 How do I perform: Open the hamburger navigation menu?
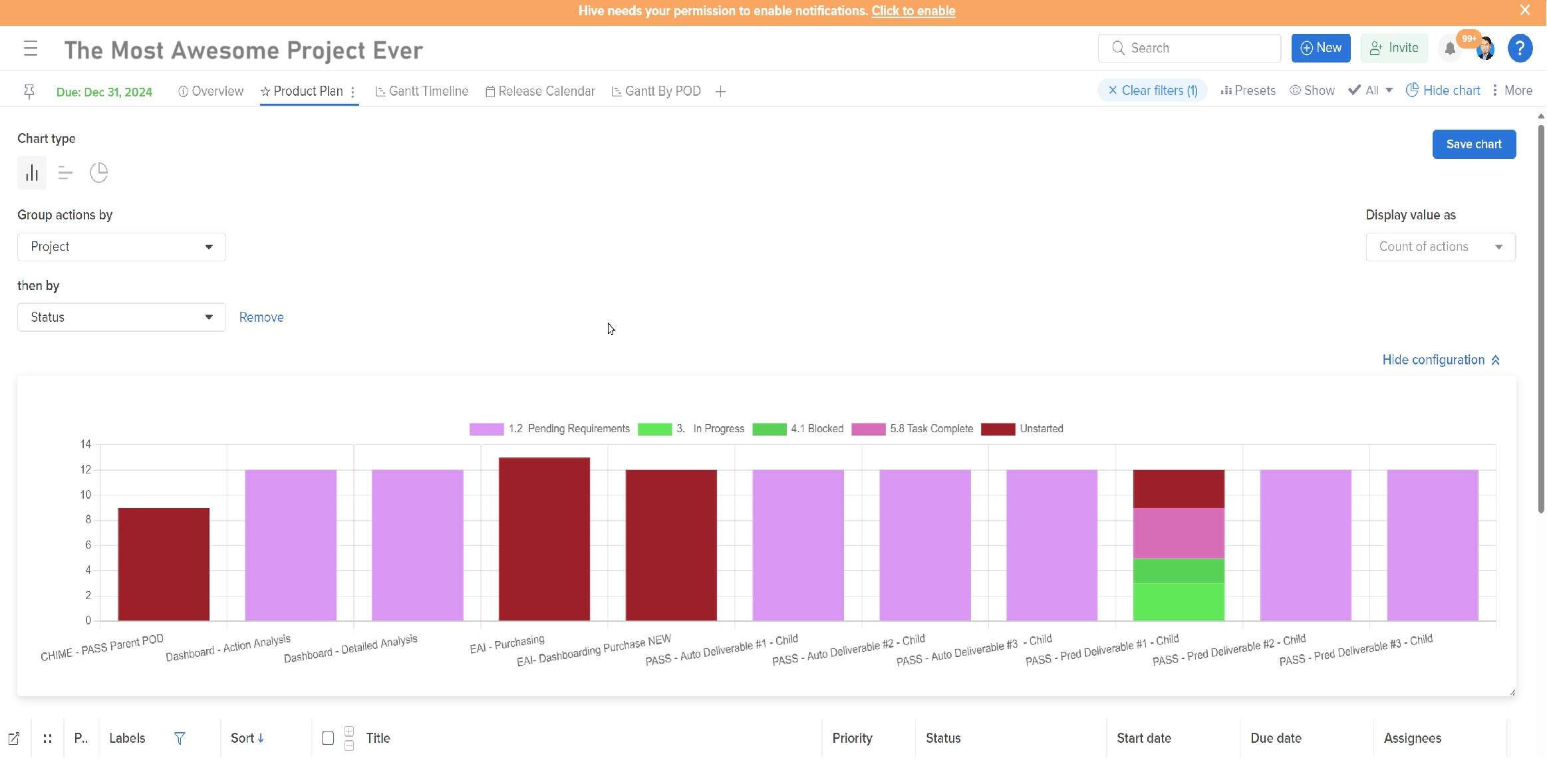coord(30,49)
